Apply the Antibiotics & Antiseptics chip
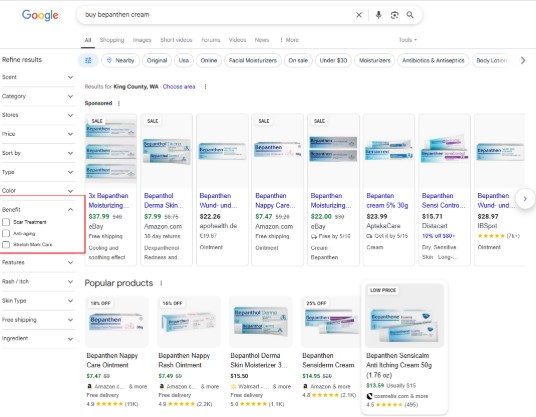 pos(433,60)
